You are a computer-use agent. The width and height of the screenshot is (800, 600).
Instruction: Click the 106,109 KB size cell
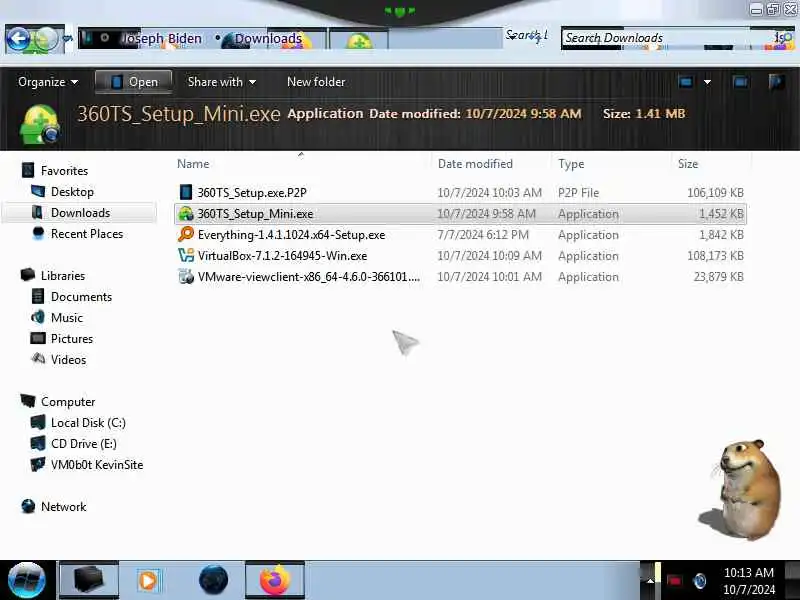pyautogui.click(x=715, y=192)
